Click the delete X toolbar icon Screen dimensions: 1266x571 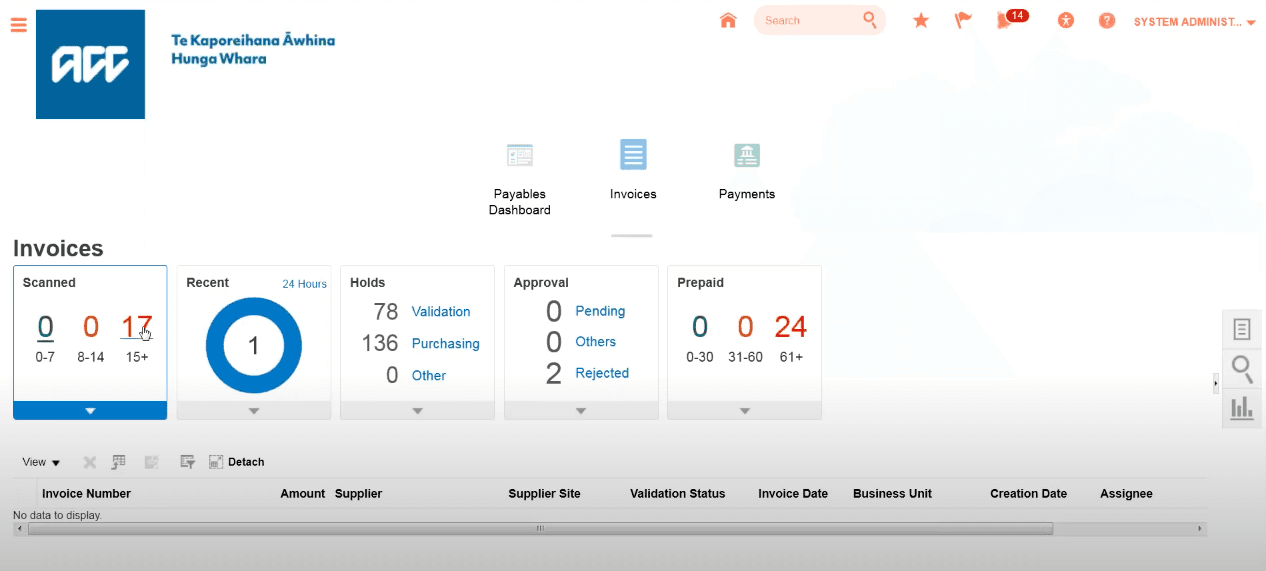[89, 462]
